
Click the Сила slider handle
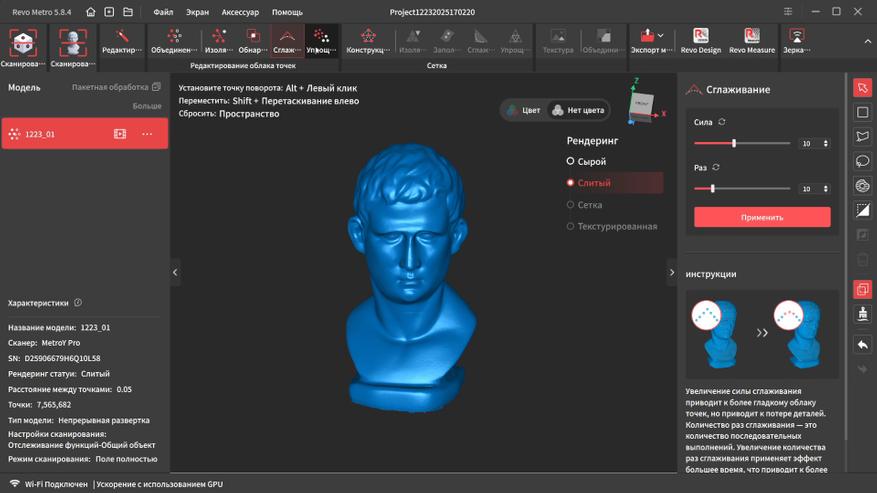[734, 143]
